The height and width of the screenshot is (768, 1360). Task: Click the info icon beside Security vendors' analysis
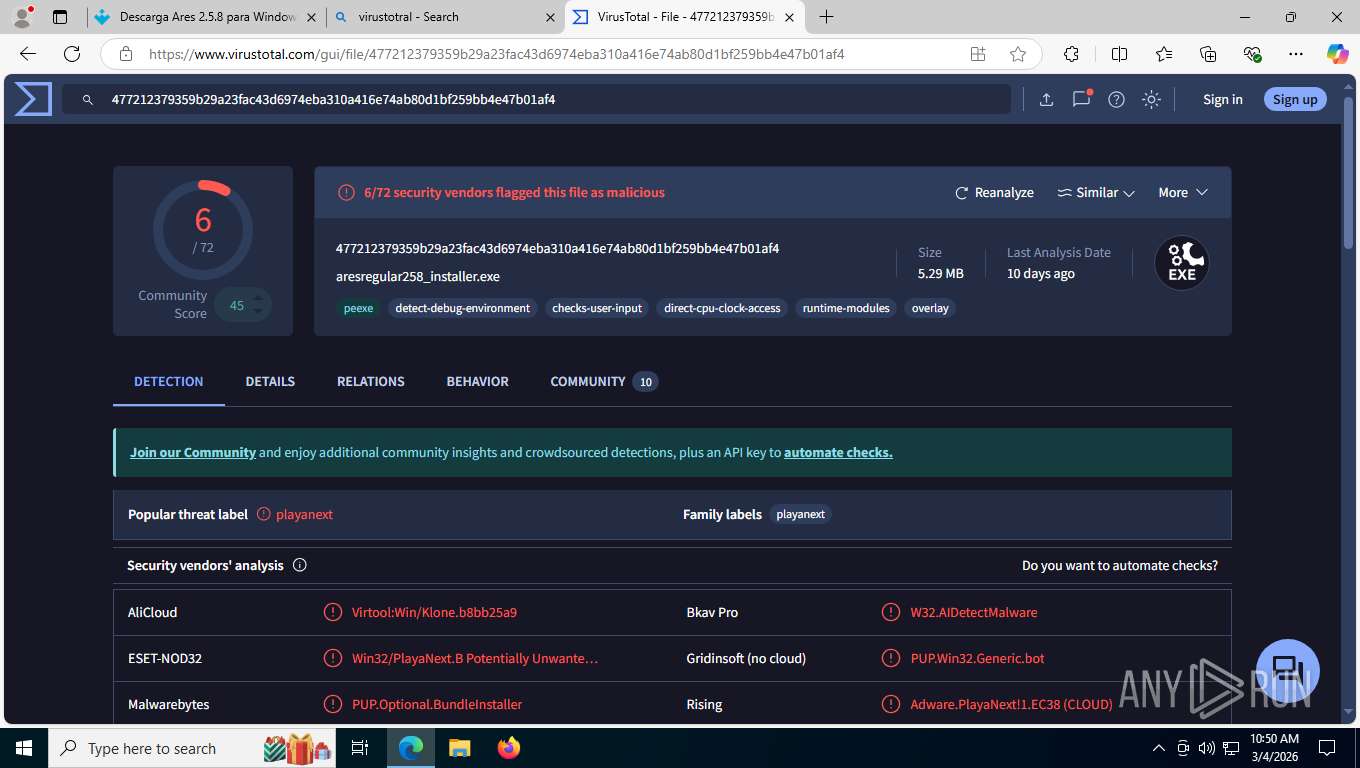point(299,565)
